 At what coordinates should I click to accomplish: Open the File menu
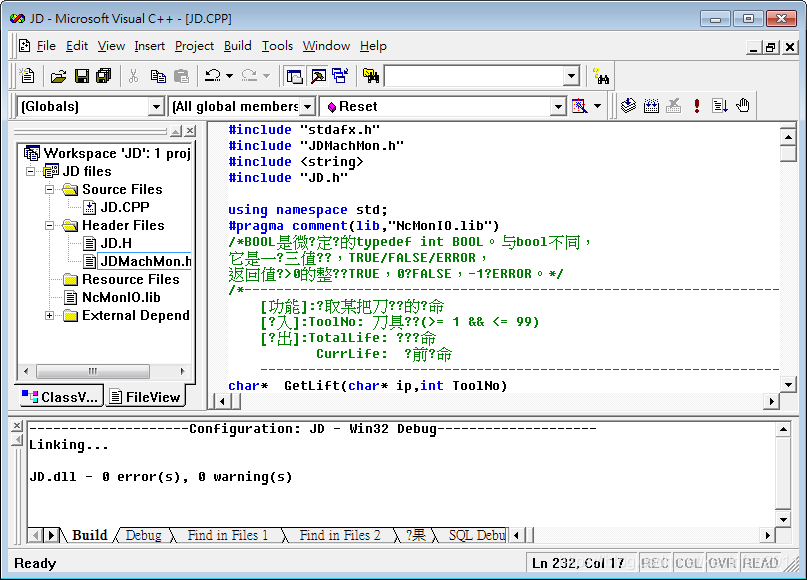[x=46, y=46]
